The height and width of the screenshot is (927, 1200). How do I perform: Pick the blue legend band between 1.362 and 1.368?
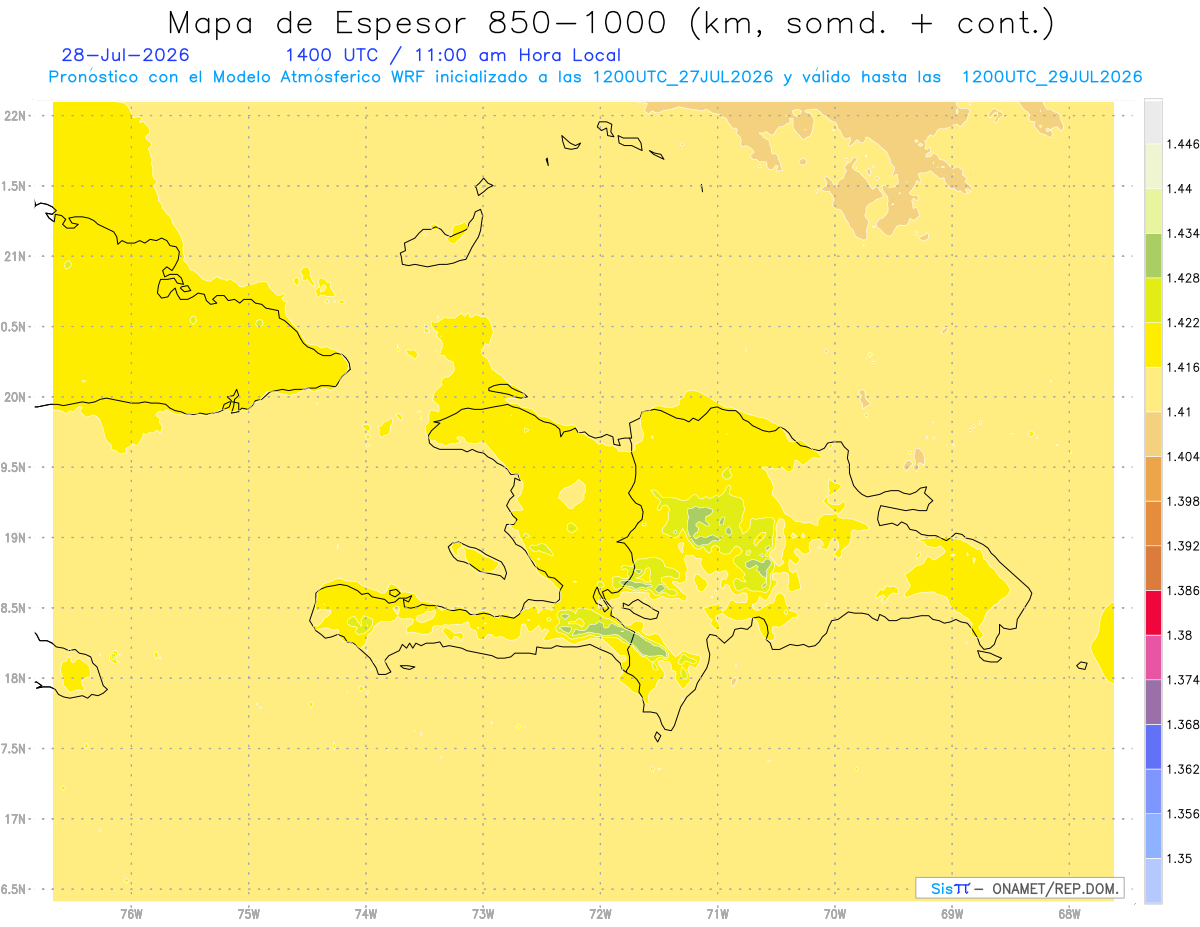tap(1153, 746)
